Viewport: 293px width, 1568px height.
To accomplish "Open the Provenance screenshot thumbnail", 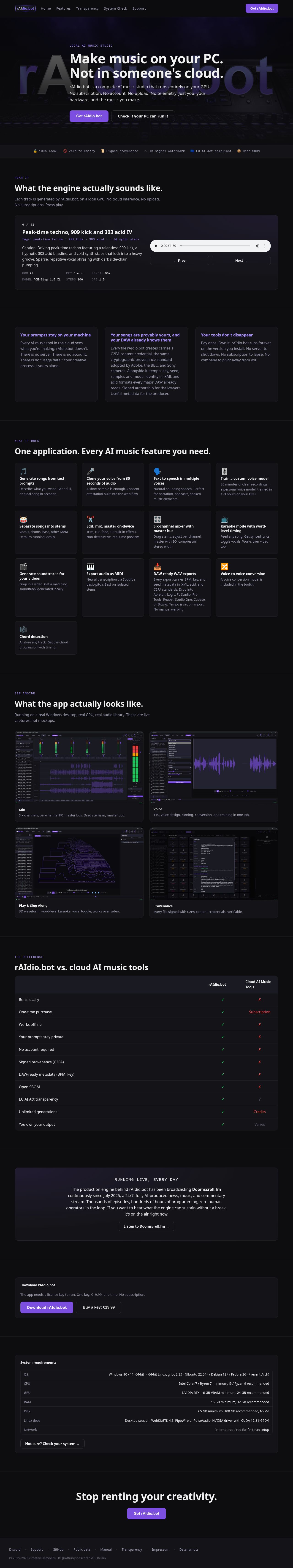I will pos(214,864).
